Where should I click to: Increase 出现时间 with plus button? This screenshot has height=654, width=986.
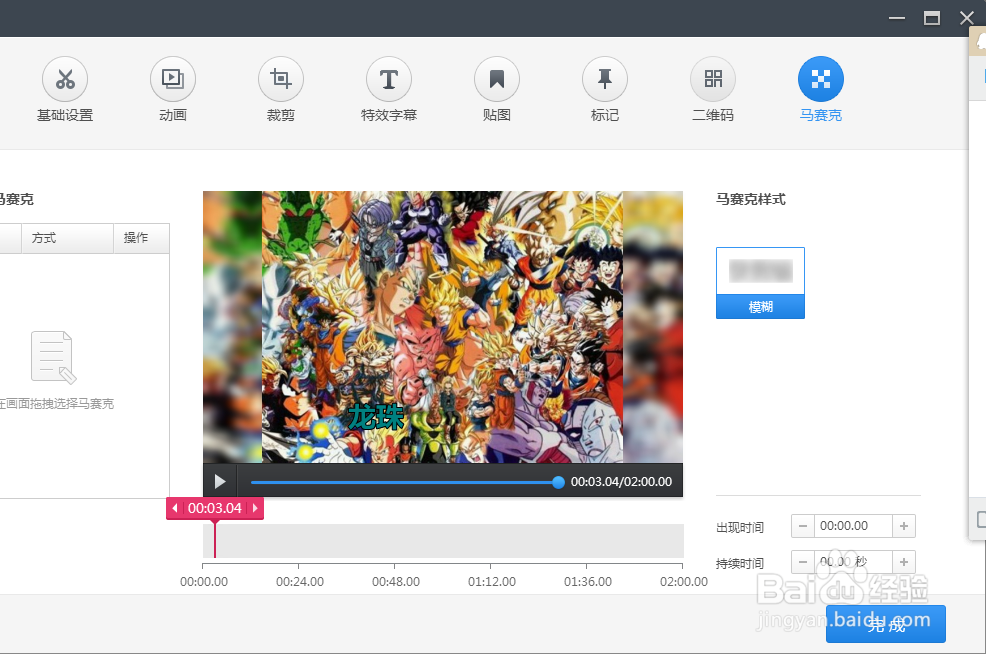point(904,526)
